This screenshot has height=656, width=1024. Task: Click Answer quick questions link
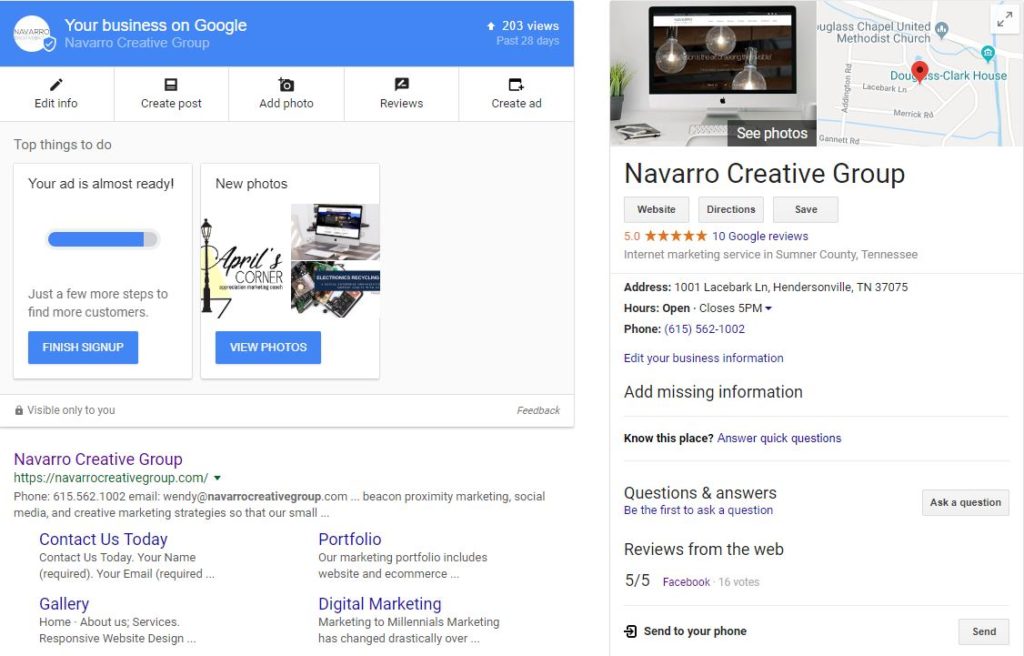[x=779, y=438]
